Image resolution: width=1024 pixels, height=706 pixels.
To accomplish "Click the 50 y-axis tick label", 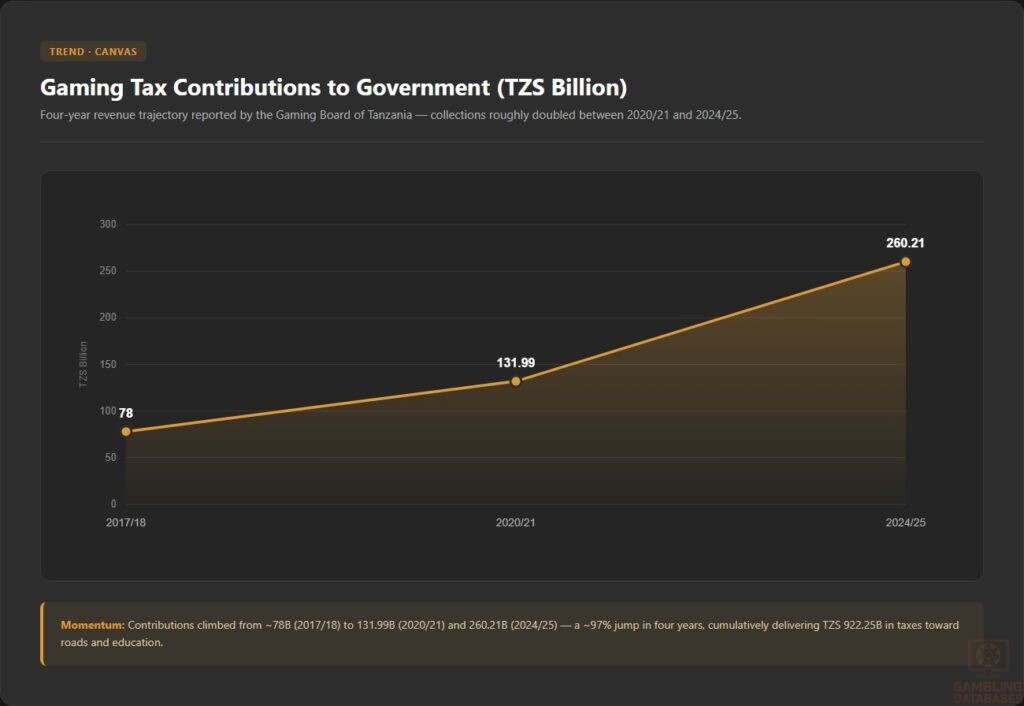I will coord(110,457).
